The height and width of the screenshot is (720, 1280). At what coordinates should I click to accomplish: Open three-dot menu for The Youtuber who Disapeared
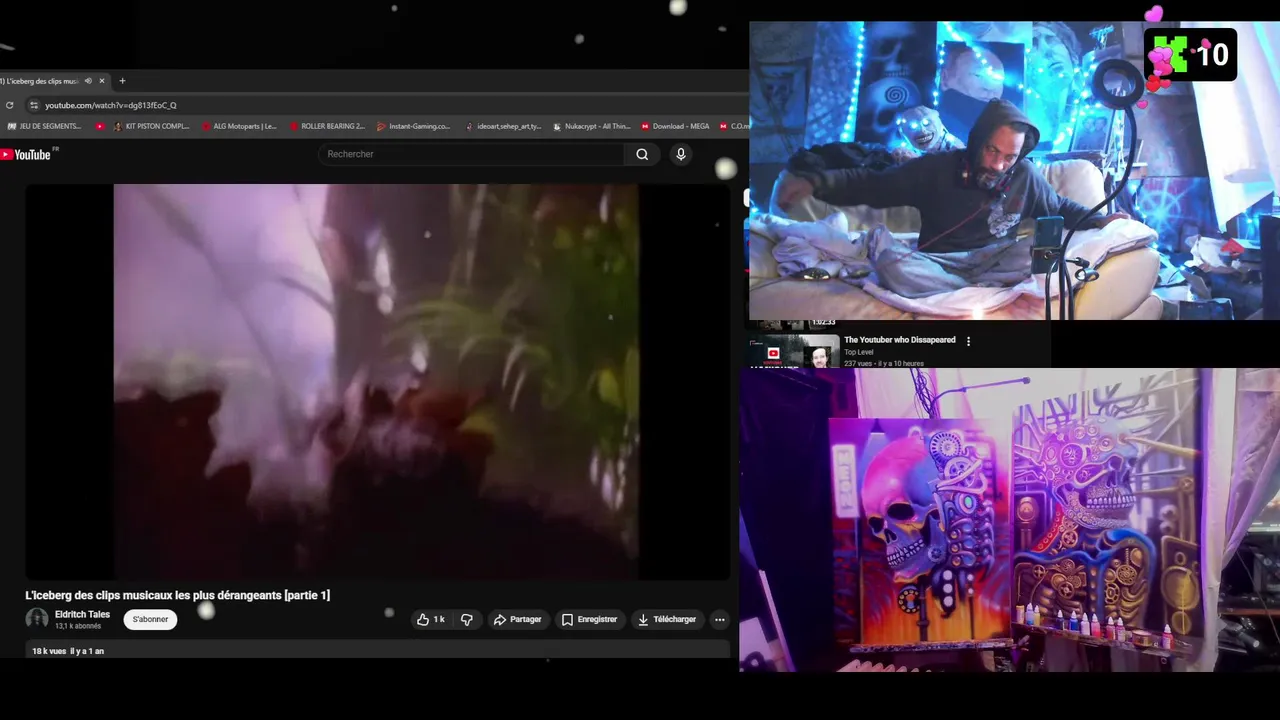(968, 341)
